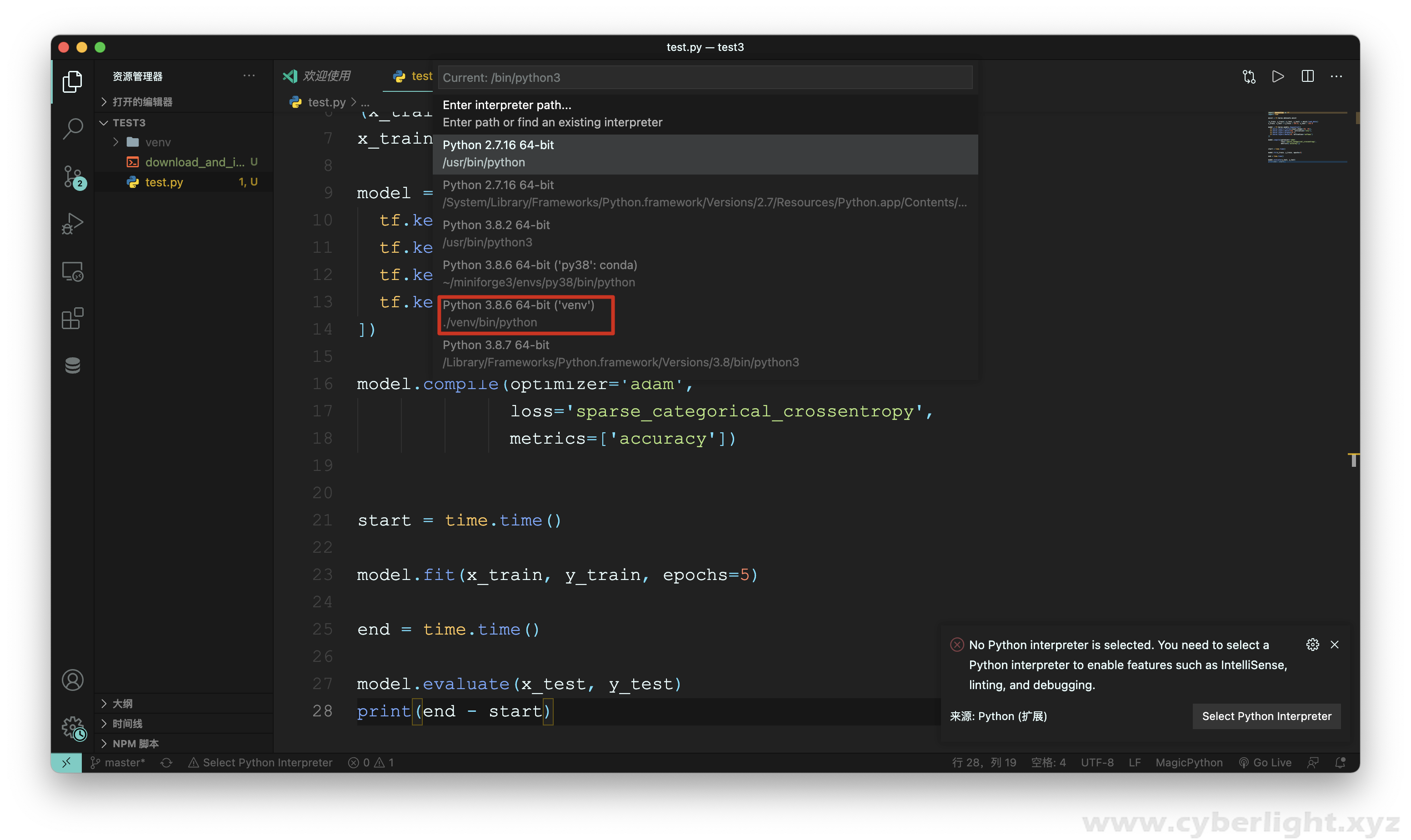Click the breadcrumb ellipsis after test.py

coord(365,102)
